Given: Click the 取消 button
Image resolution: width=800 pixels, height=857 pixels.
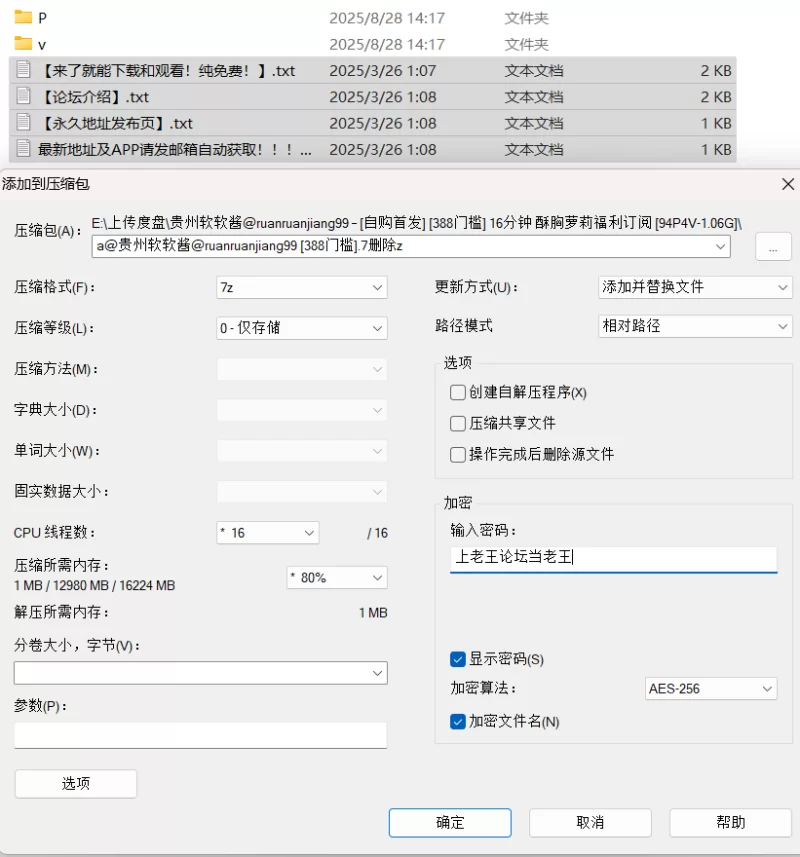Looking at the screenshot, I should (x=590, y=823).
